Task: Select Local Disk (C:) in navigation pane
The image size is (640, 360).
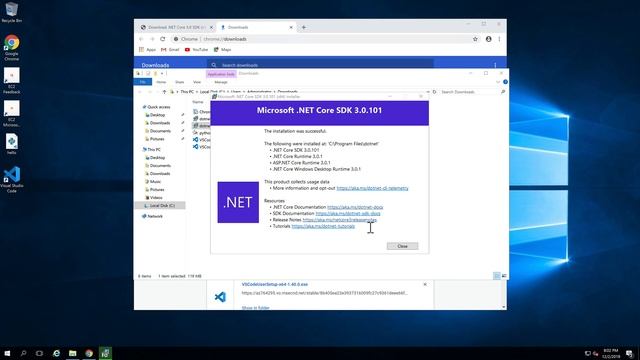Action: [x=160, y=206]
